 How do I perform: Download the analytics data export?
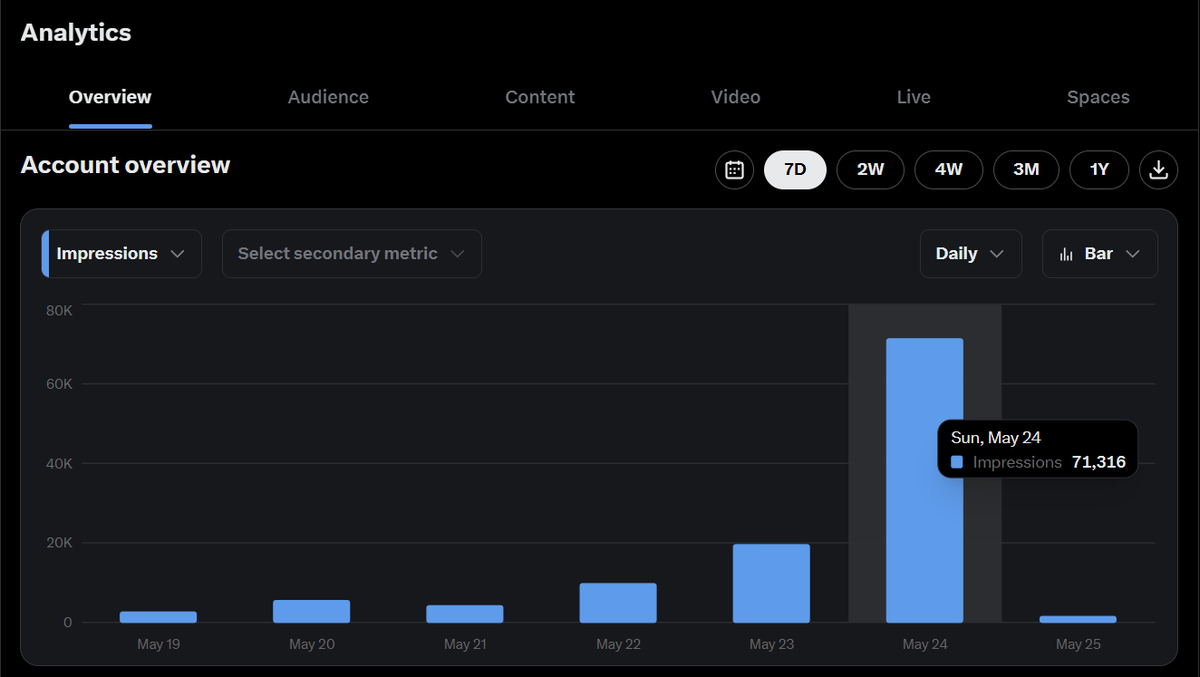coord(1158,169)
